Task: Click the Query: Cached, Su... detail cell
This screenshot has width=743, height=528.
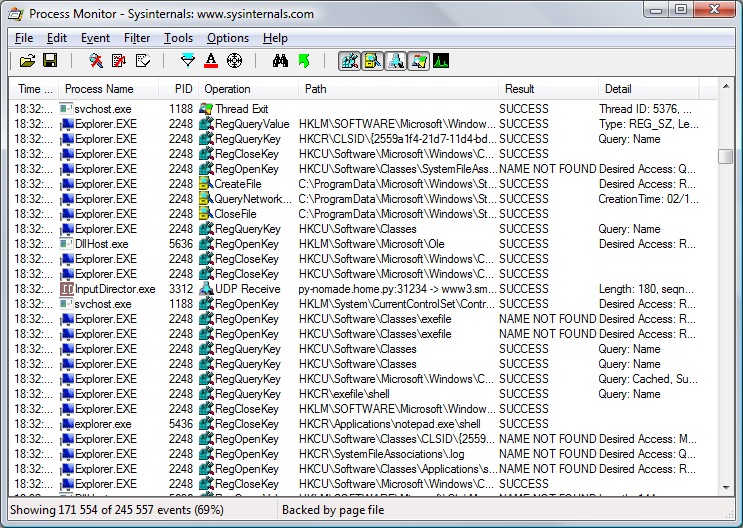Action: (648, 379)
